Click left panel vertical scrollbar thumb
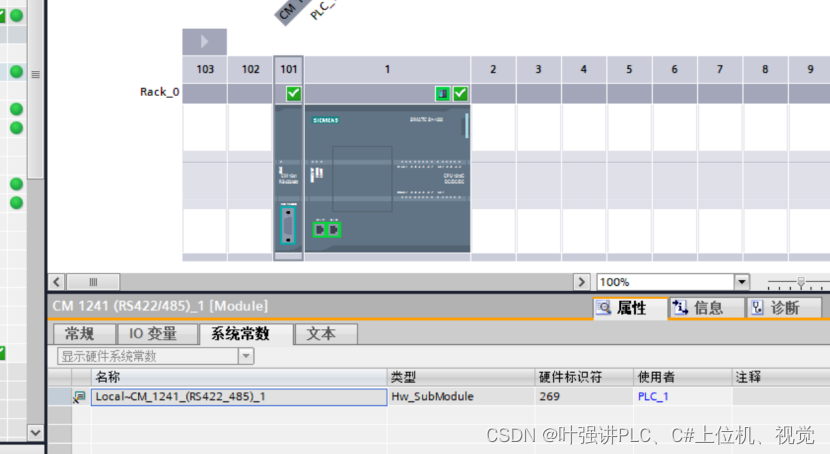830x454 pixels. click(x=35, y=90)
